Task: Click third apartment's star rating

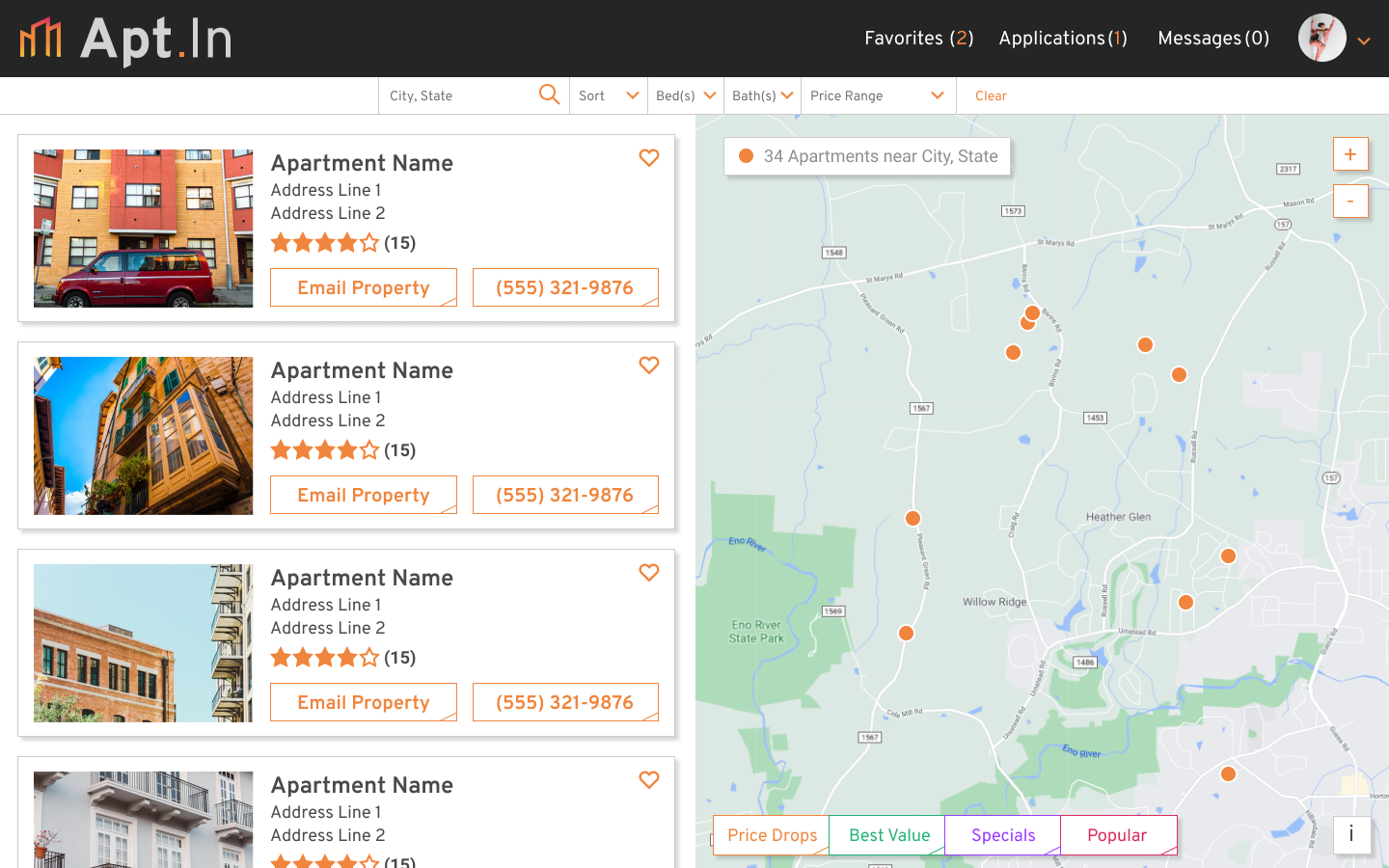Action: [325, 658]
